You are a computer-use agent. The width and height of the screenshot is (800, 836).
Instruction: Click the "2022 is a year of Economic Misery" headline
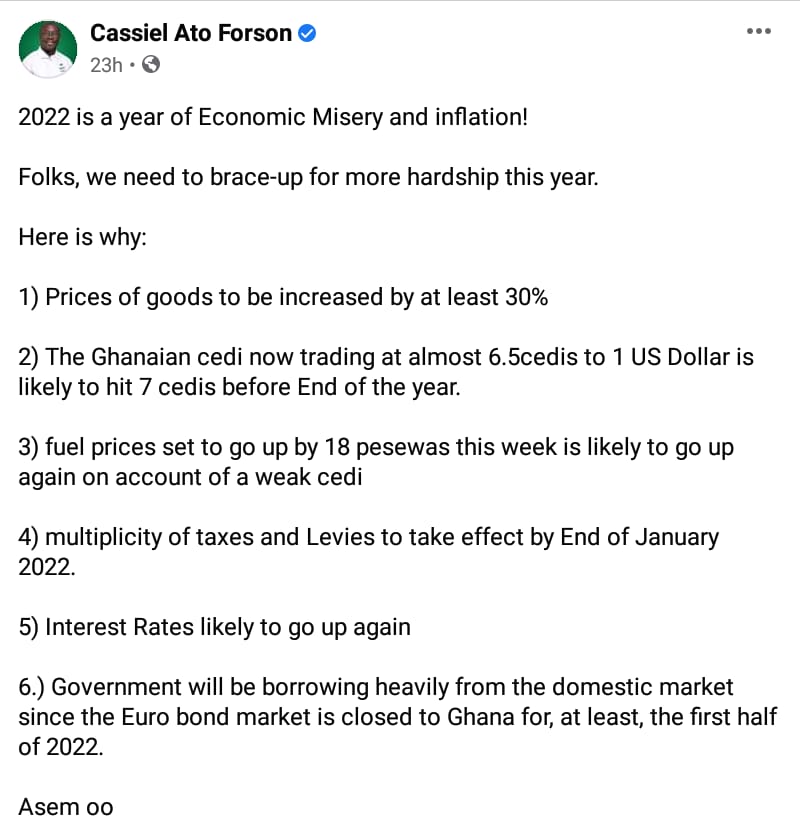point(272,117)
